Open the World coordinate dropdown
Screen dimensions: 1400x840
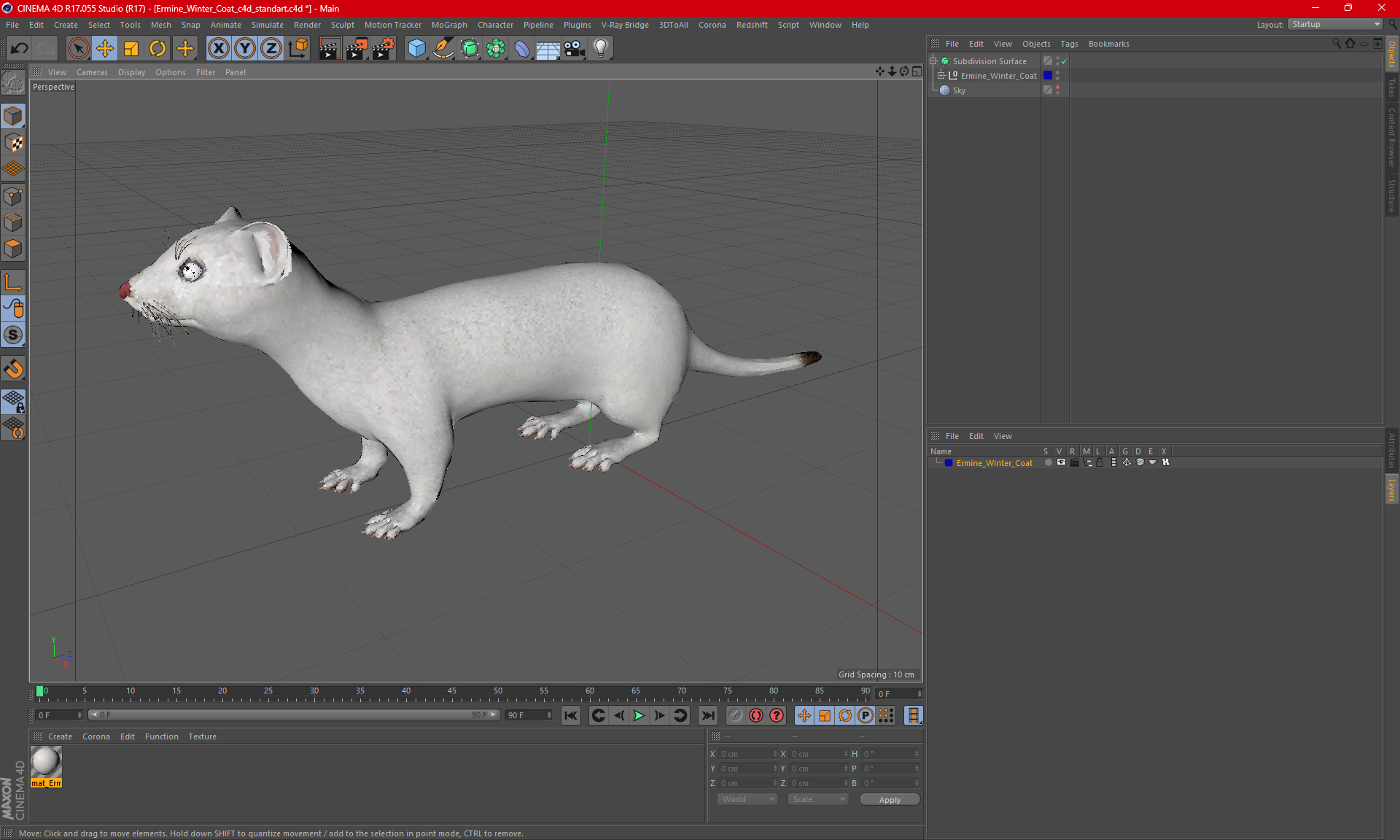747,799
